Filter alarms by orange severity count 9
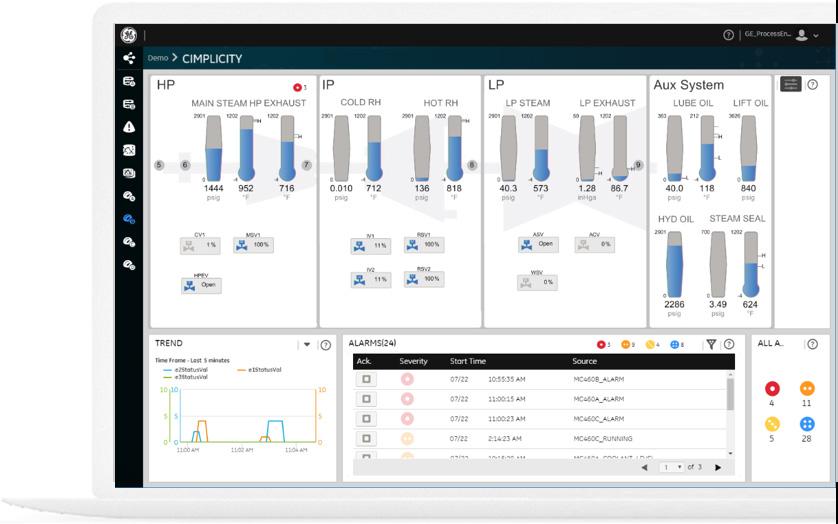This screenshot has width=838, height=524. tap(627, 345)
